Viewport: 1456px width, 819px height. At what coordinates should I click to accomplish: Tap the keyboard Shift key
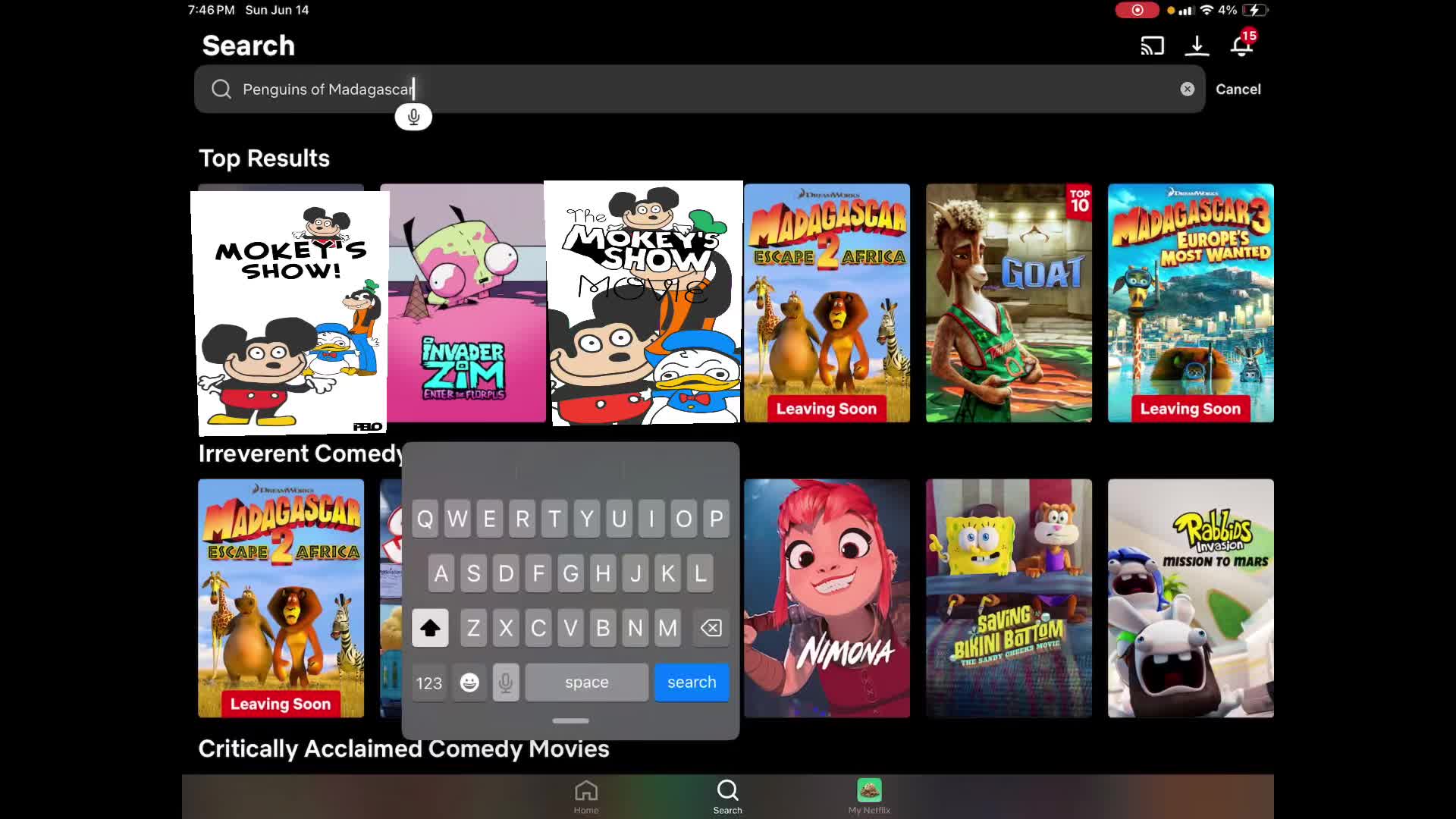coord(430,628)
